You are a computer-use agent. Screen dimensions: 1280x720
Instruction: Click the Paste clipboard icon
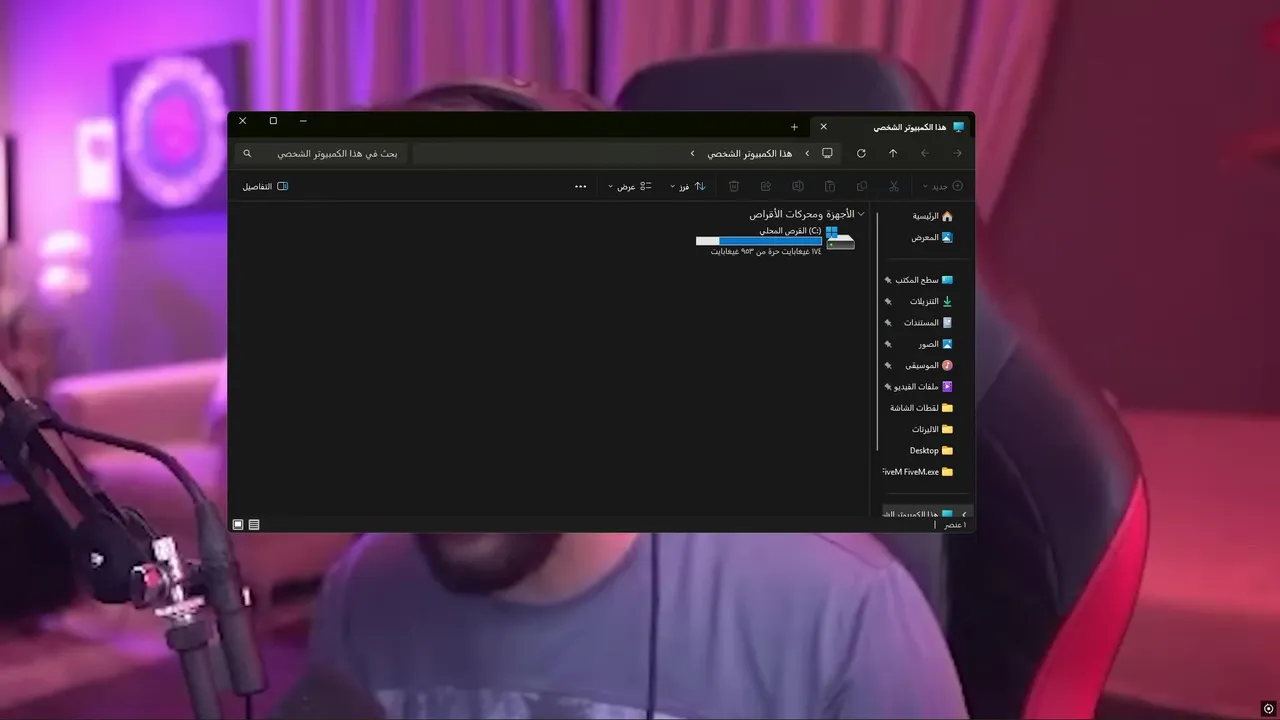pos(830,186)
